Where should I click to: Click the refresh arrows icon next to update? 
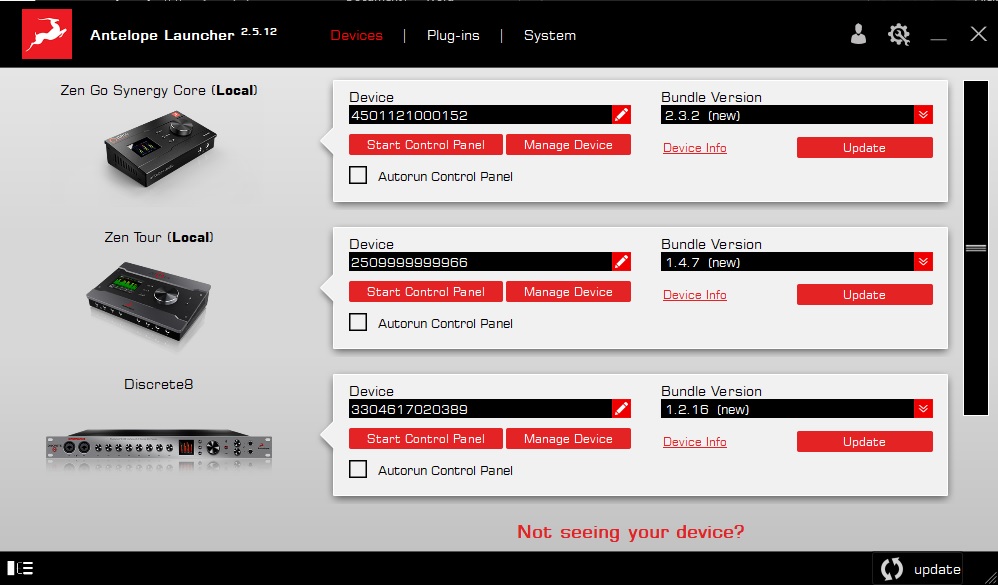point(892,568)
